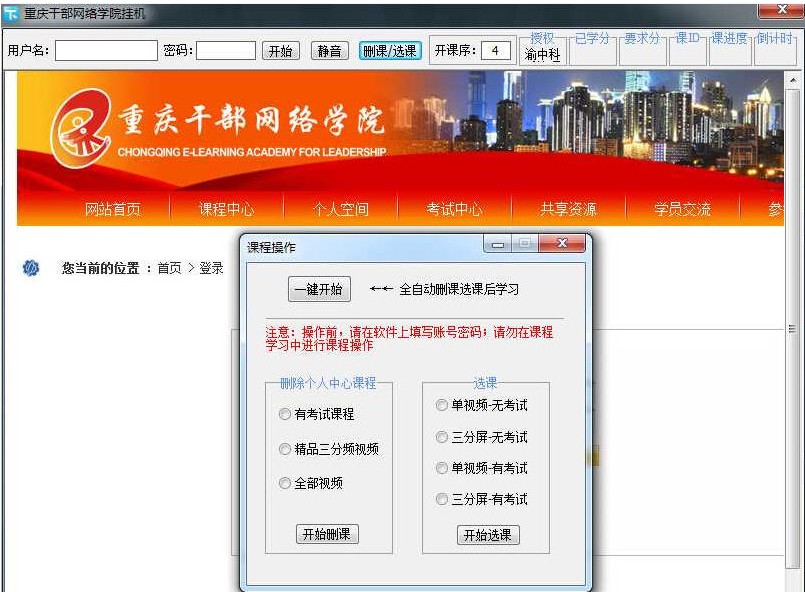The height and width of the screenshot is (592, 805).
Task: Minimize the 课程操作 dialog
Action: pyautogui.click(x=498, y=244)
